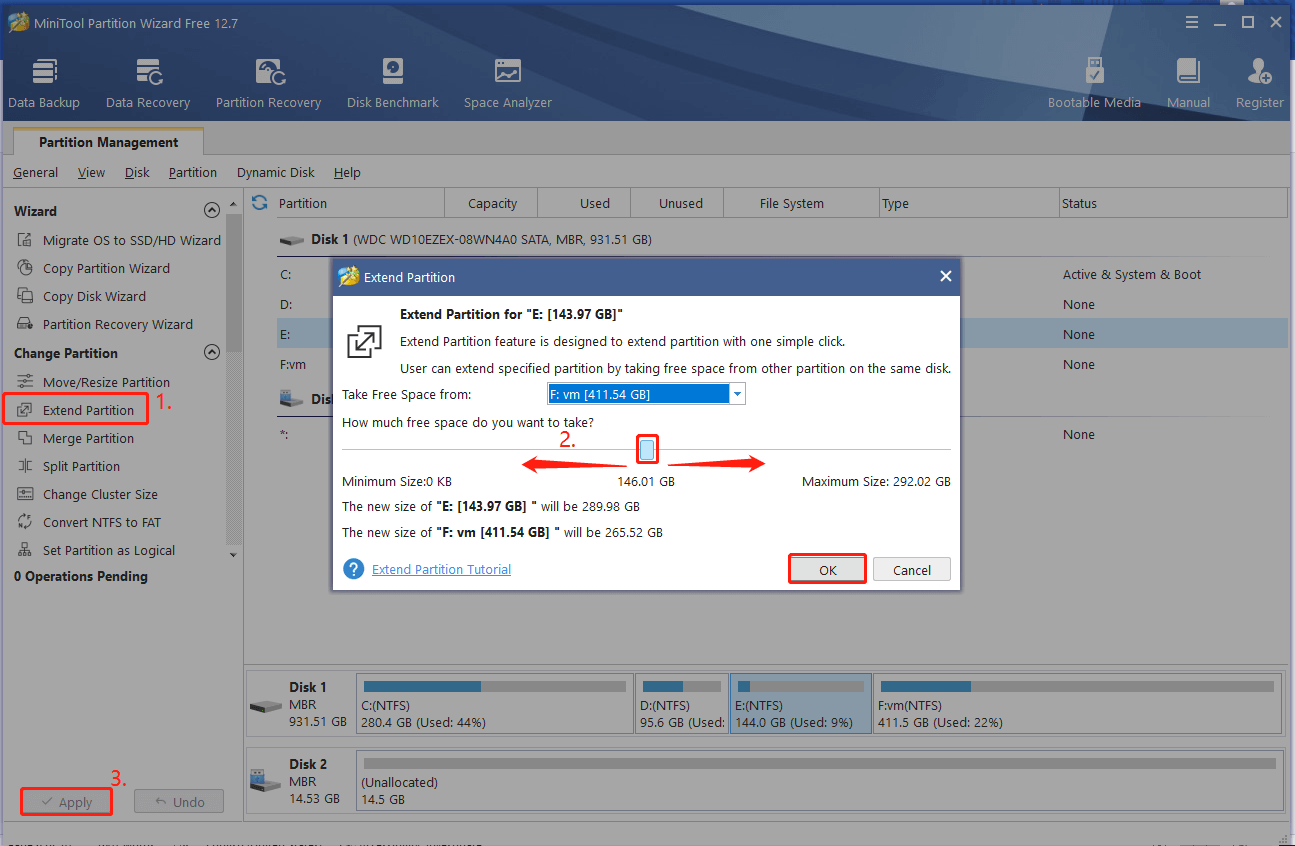Close the Extend Partition dialog
Image resolution: width=1295 pixels, height=846 pixels.
coord(945,277)
